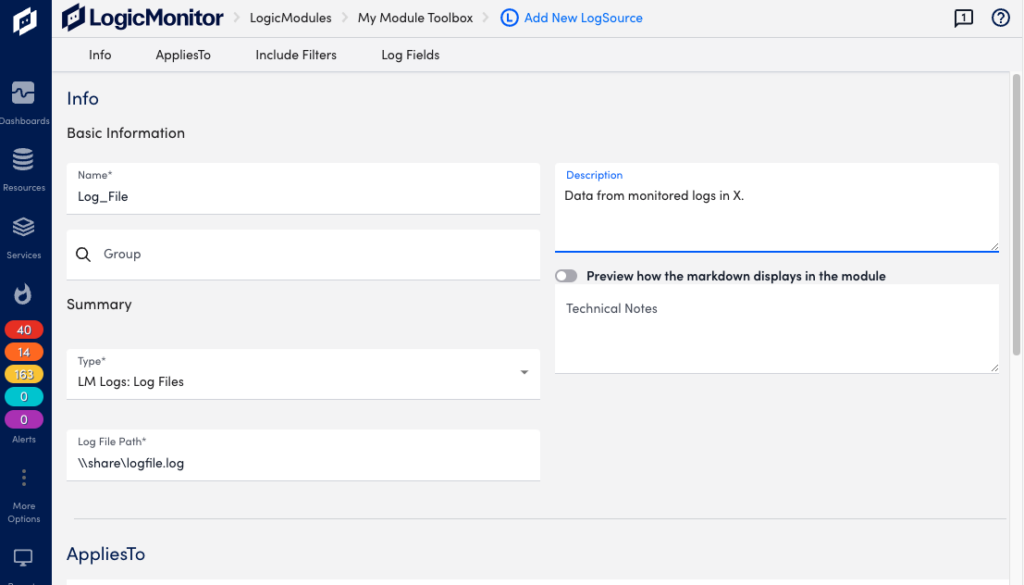
Task: Click the Basic Information heading
Action: 125,133
